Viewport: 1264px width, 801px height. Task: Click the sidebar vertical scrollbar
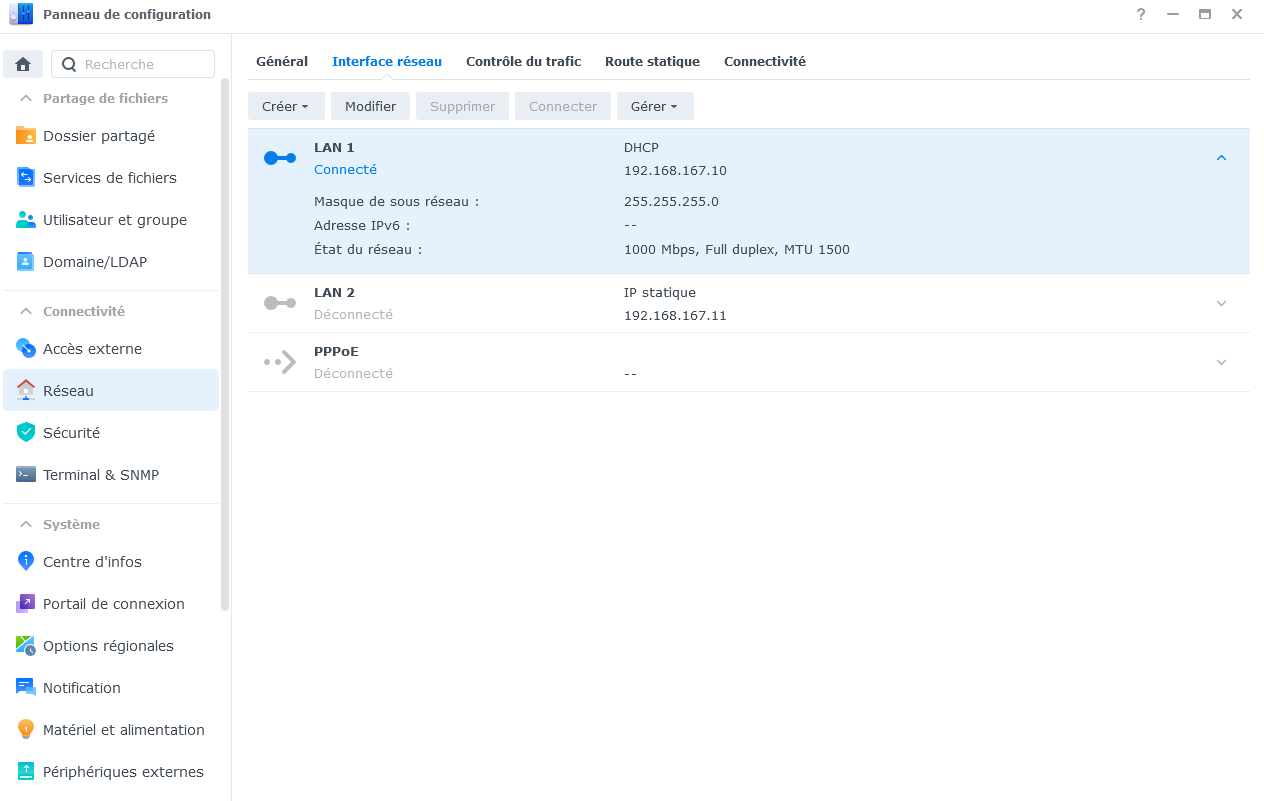[225, 340]
